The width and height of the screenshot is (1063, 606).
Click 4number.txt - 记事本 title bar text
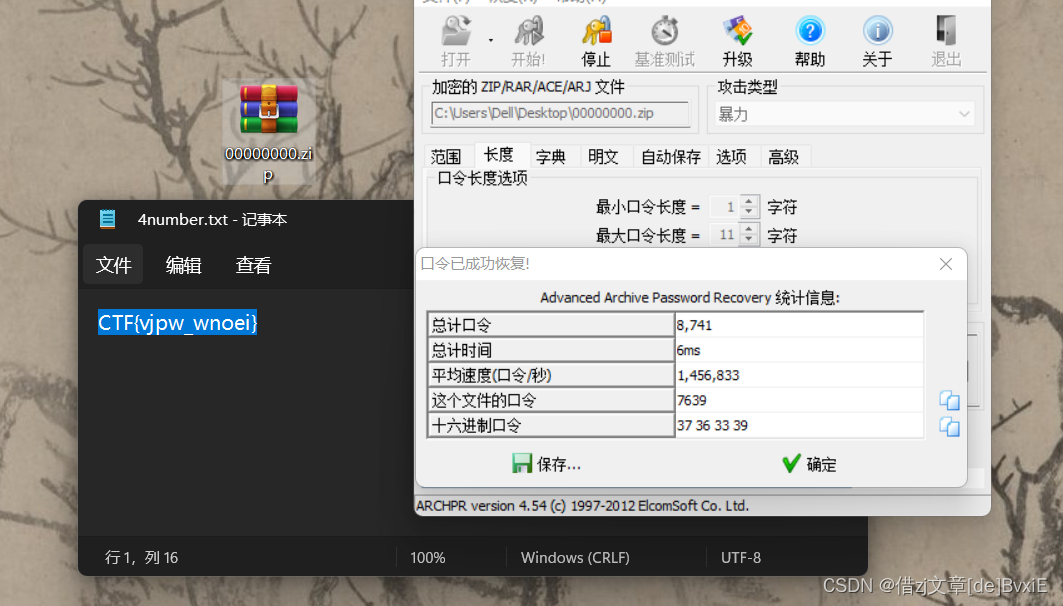point(212,220)
